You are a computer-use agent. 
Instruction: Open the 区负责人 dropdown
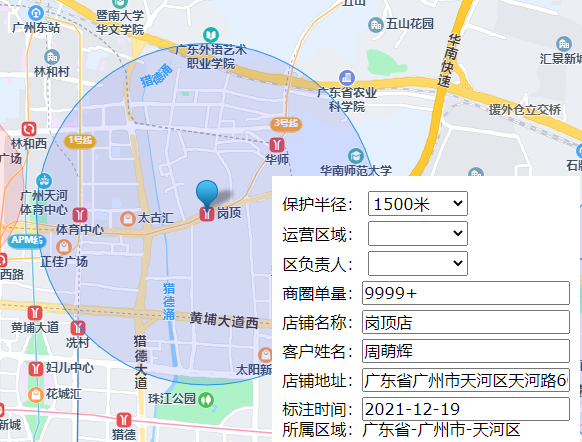tap(418, 263)
